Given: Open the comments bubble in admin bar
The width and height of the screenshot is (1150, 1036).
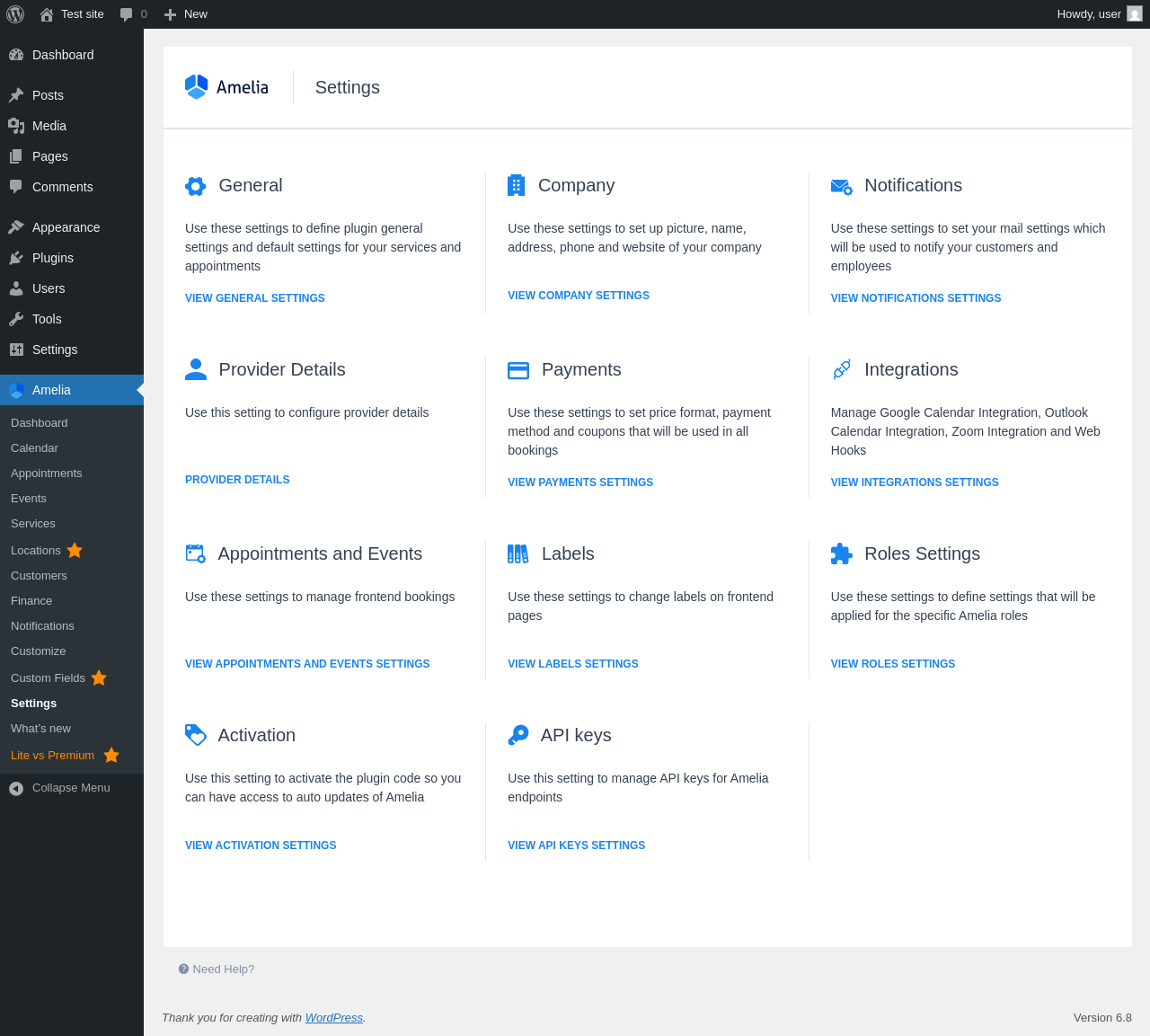Looking at the screenshot, I should click(127, 14).
